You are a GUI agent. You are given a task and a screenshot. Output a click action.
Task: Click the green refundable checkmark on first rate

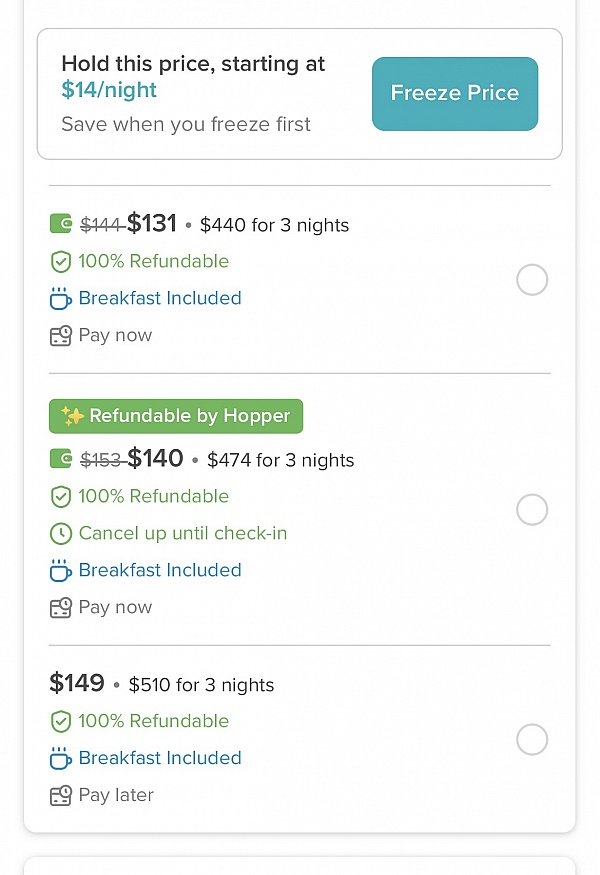pyautogui.click(x=61, y=261)
